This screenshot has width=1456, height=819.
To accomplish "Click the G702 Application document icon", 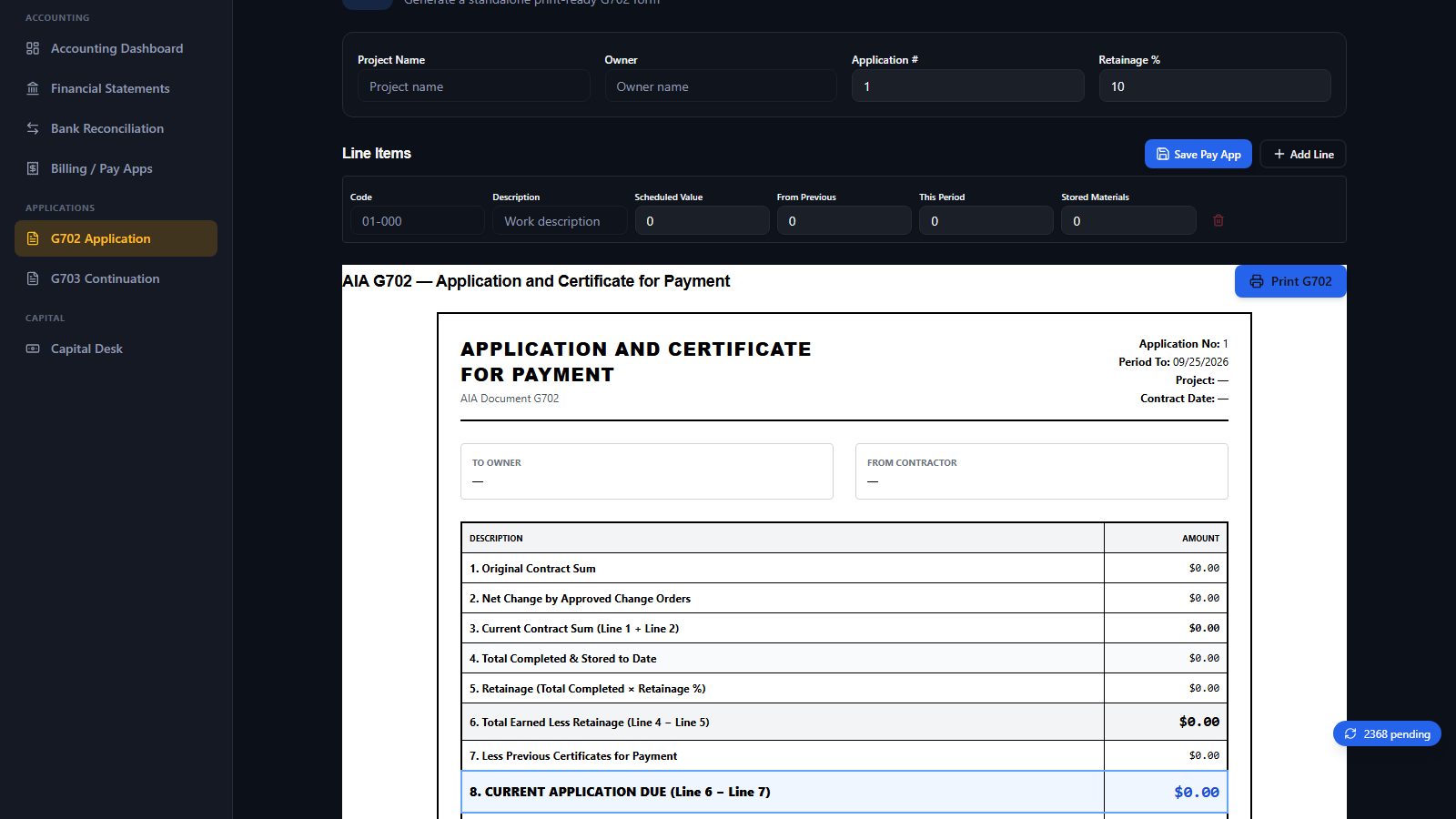I will pyautogui.click(x=33, y=238).
